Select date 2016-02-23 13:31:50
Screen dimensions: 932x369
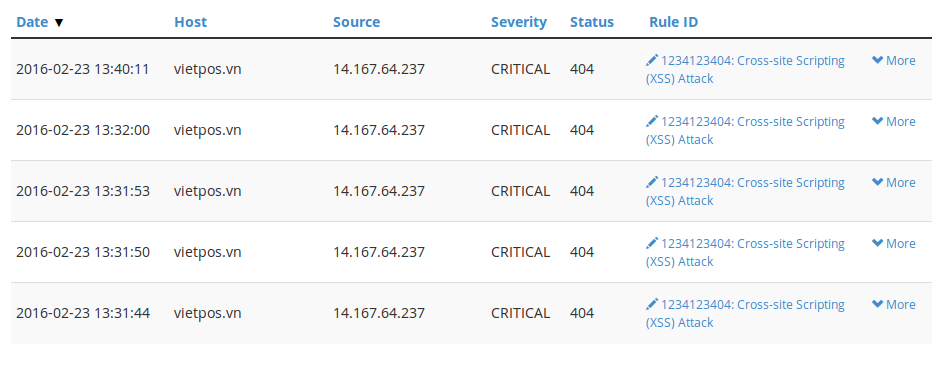(83, 253)
